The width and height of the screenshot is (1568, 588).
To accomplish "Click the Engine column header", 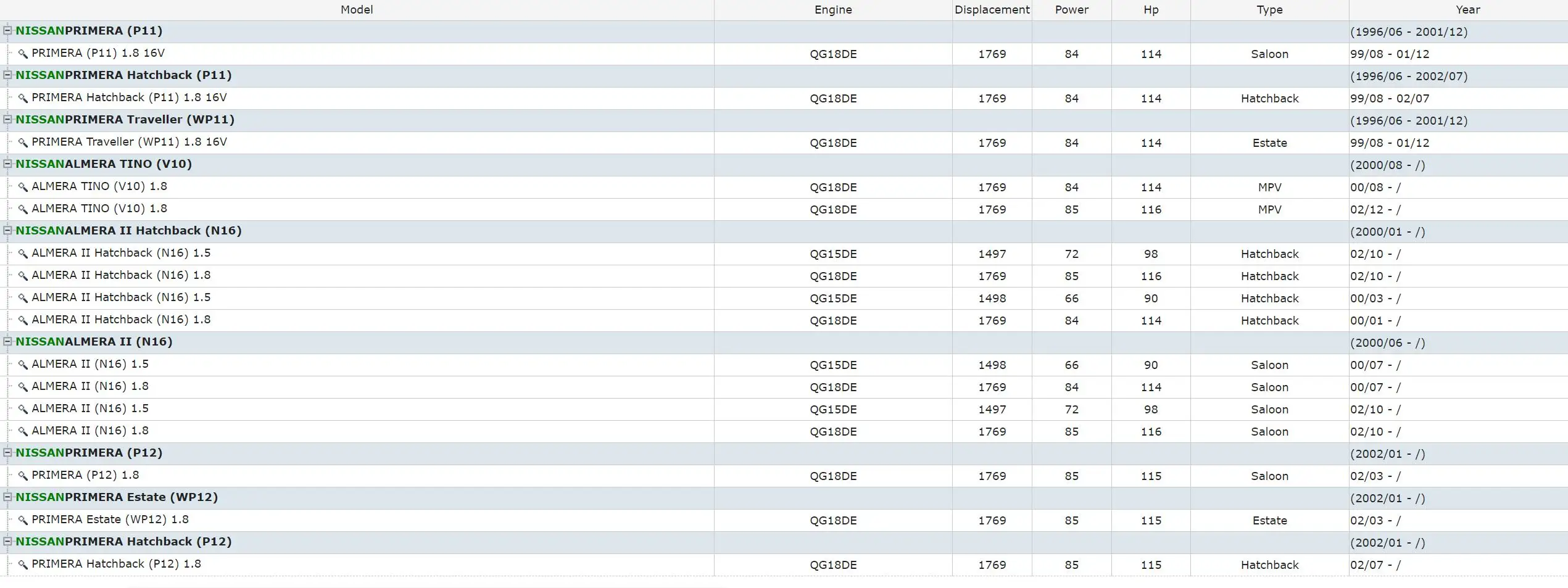I will [x=833, y=10].
